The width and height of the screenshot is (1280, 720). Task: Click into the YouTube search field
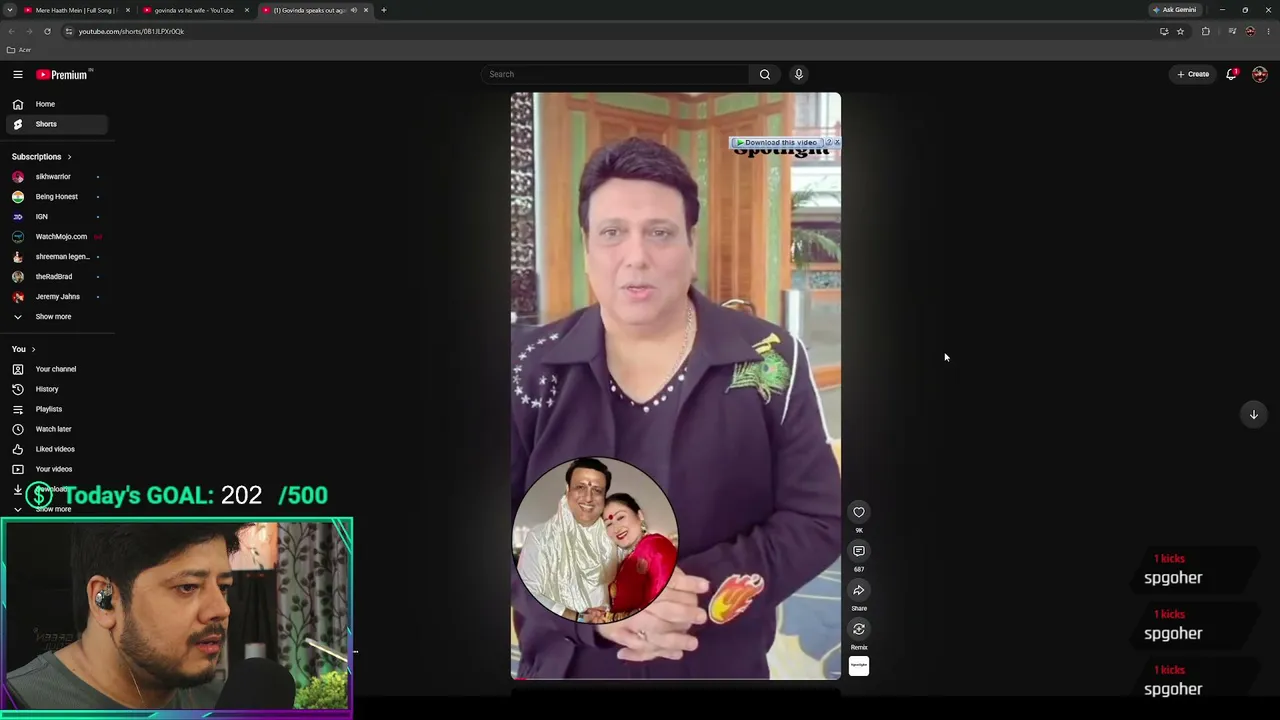pyautogui.click(x=615, y=74)
